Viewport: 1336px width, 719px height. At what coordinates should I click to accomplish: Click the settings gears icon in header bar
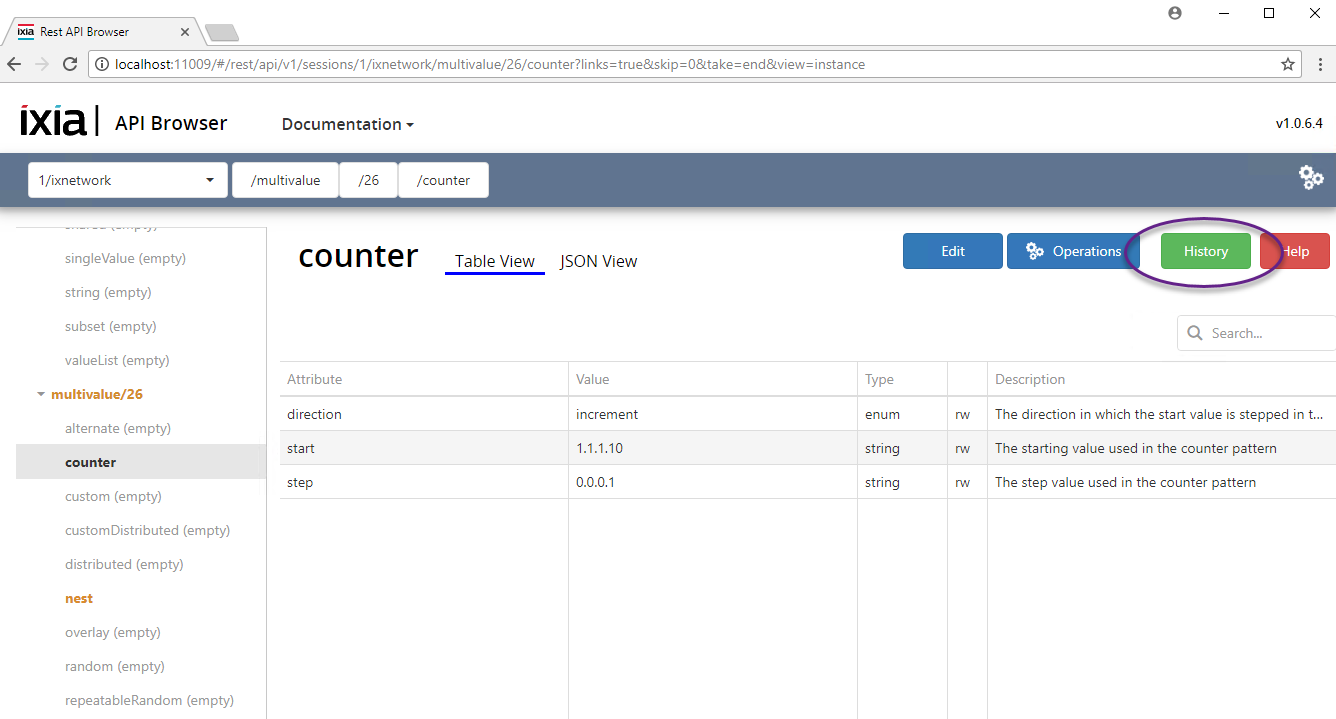click(x=1310, y=178)
